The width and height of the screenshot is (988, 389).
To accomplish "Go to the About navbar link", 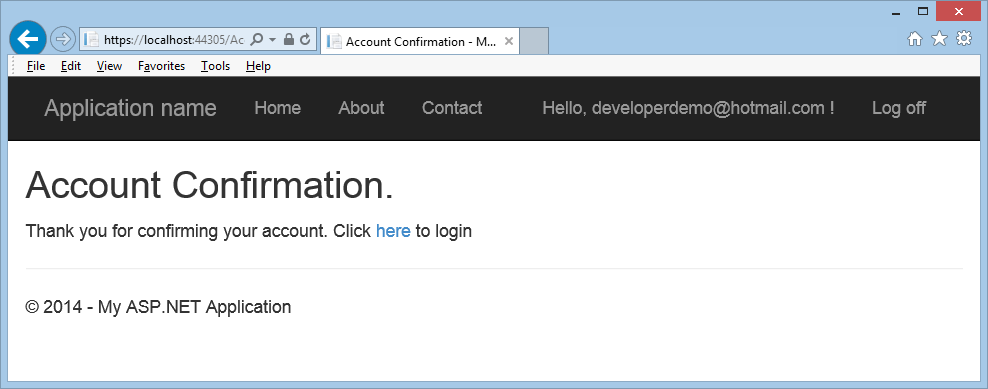I will 361,108.
